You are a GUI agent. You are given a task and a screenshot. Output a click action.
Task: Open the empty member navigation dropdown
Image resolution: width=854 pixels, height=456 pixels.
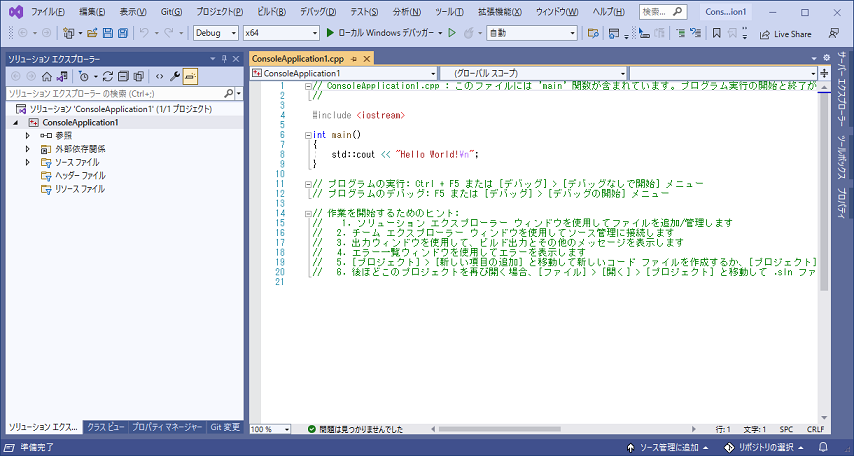[x=723, y=73]
